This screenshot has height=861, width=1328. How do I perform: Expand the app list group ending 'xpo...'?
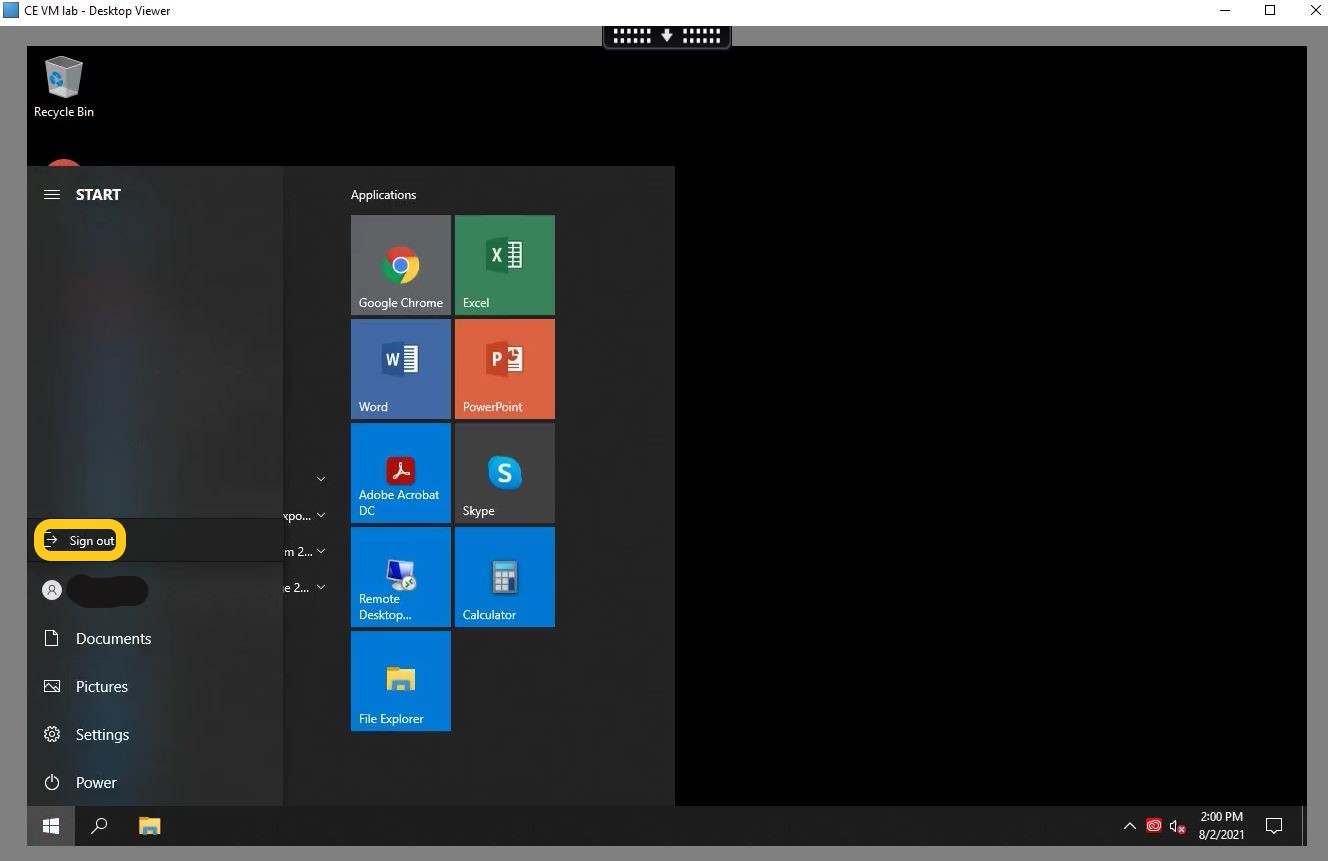(x=321, y=516)
